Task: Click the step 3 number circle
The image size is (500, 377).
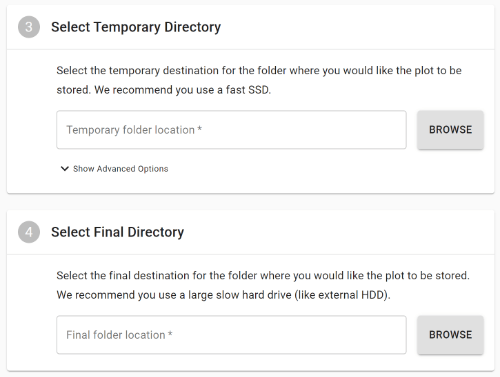Action: tap(29, 27)
